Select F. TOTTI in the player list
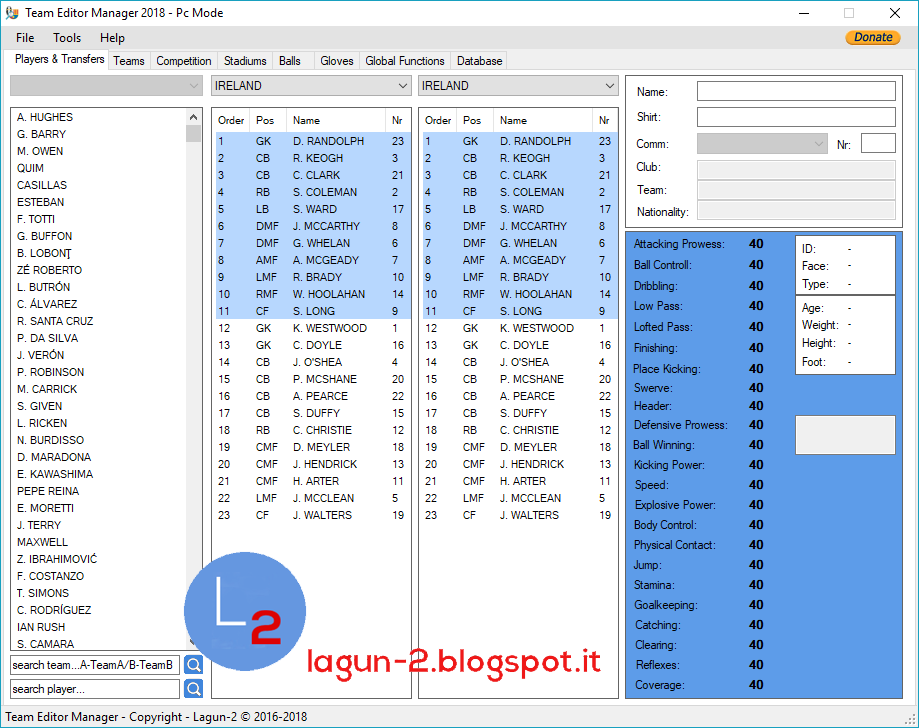Screen dimensions: 919x728 36,219
